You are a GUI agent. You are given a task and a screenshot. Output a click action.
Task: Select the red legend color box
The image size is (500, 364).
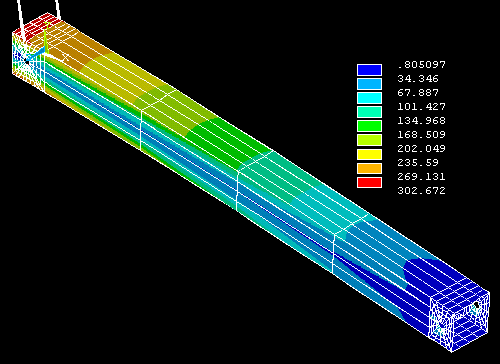click(369, 182)
